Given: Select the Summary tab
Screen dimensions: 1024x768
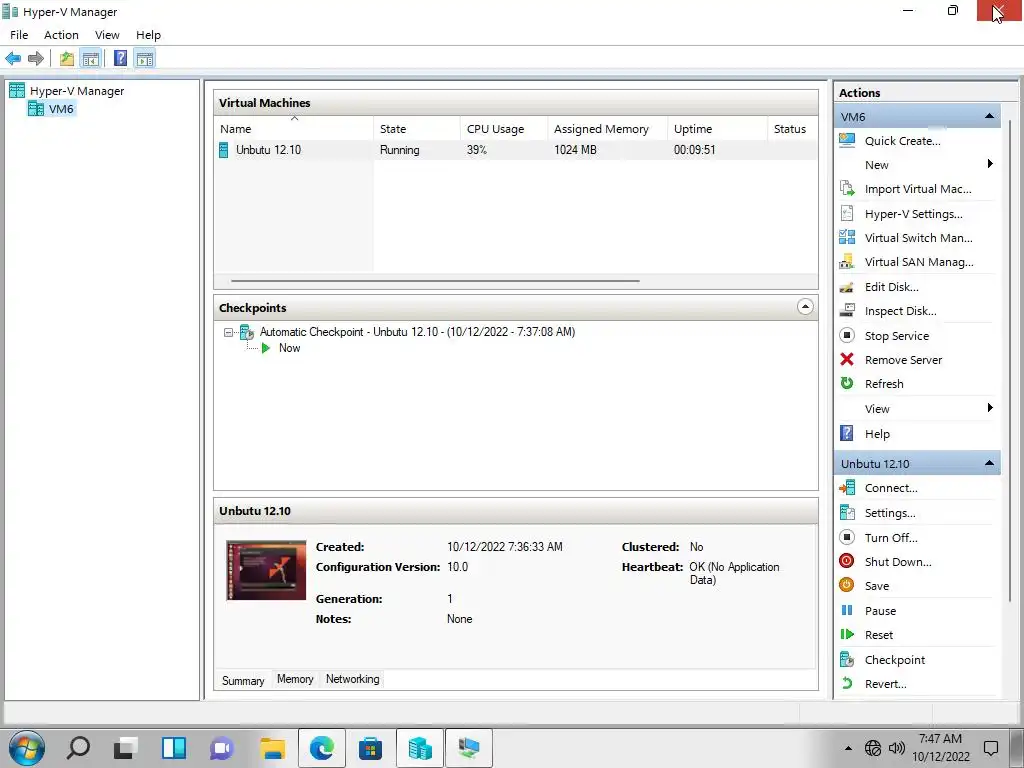Looking at the screenshot, I should click(243, 680).
